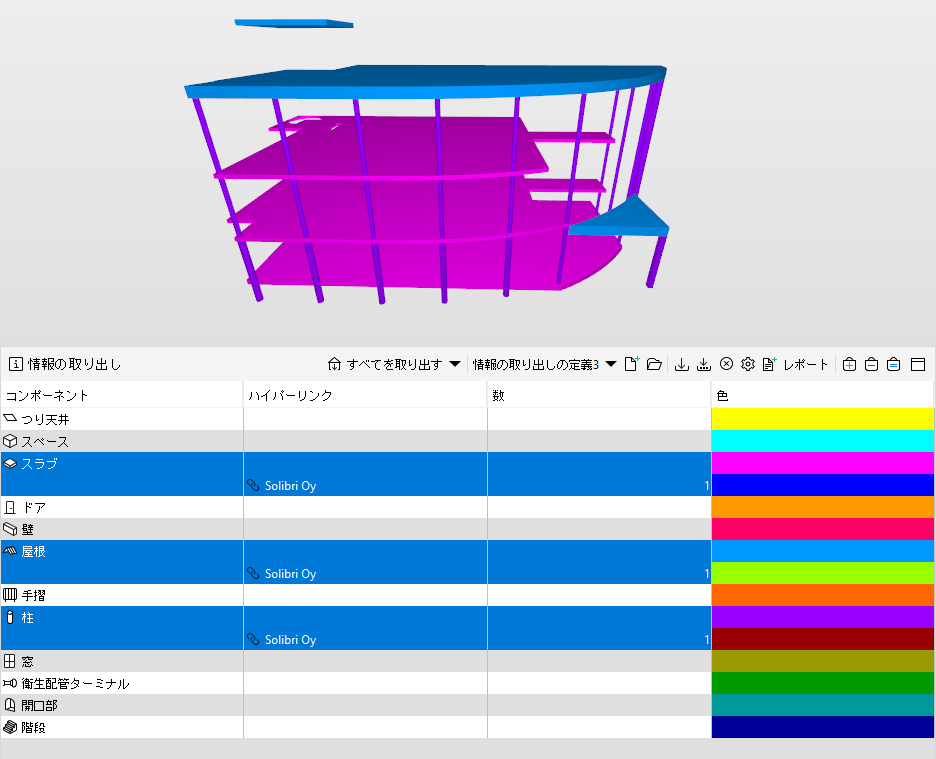Click the green plus basket icon
936x759 pixels.
[x=849, y=364]
